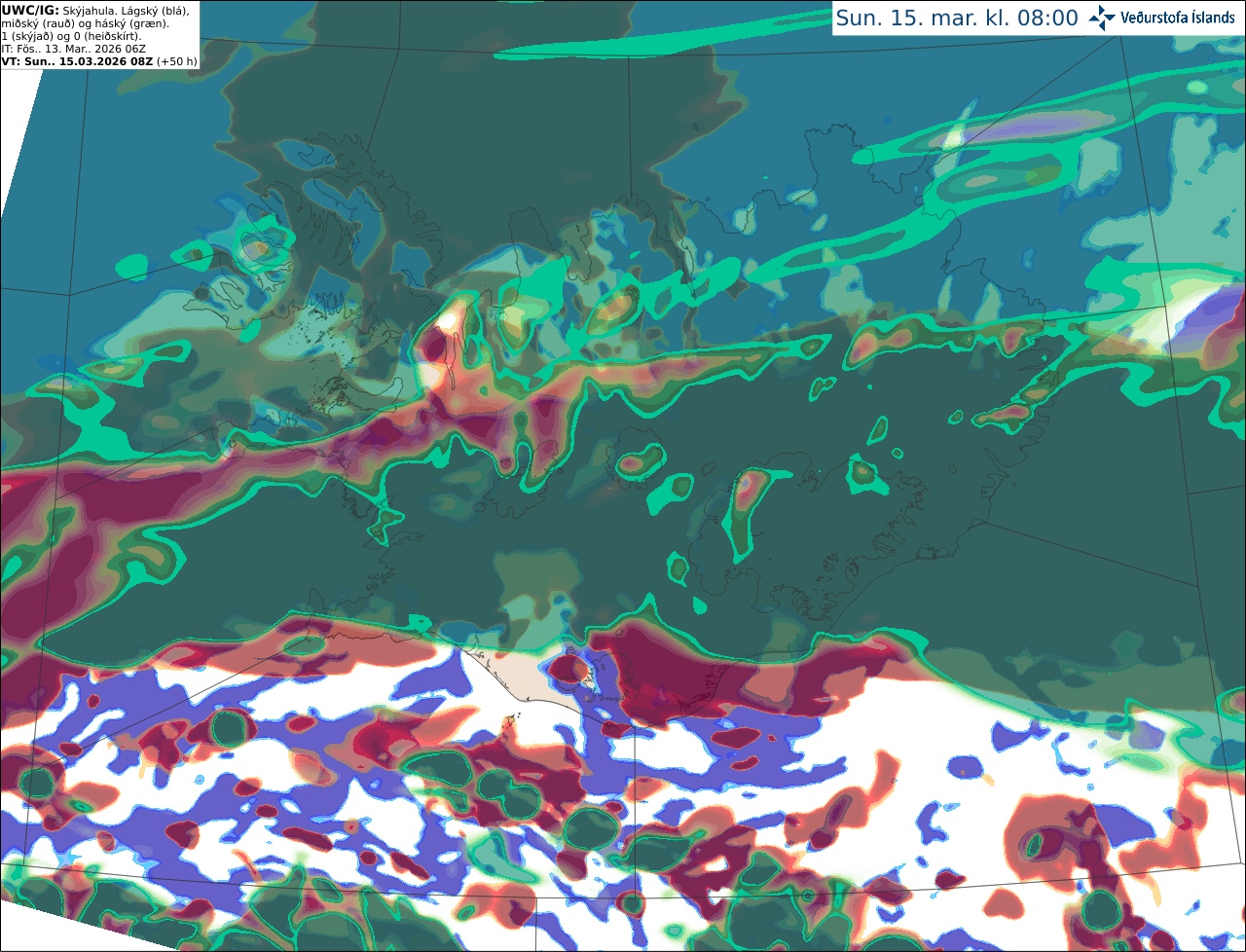Screen dimensions: 1246x952
Task: Select the 'Sun. 15. mar. kl. 08:00' timestamp
Action: [x=957, y=18]
